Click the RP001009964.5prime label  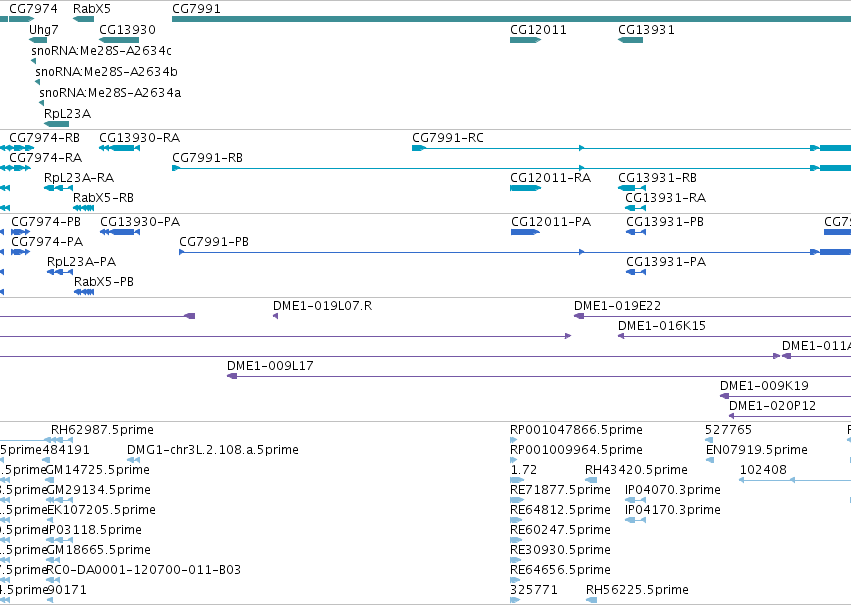click(x=576, y=450)
